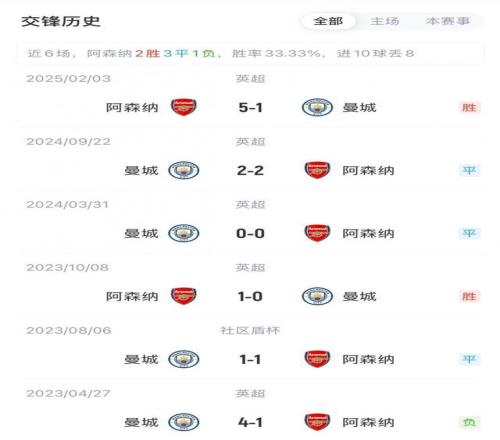Click the 胜 badge for 2025/02/03 match

469,108
